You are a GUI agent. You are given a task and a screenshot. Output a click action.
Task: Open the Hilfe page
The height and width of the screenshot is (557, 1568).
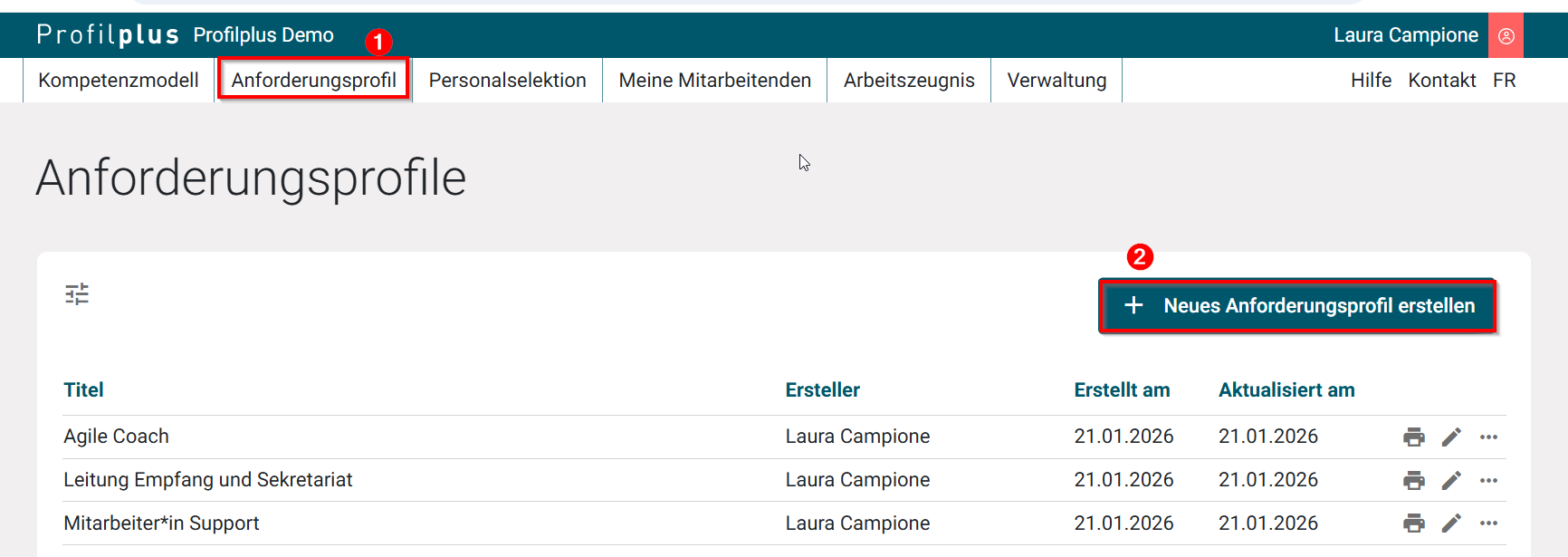tap(1371, 80)
